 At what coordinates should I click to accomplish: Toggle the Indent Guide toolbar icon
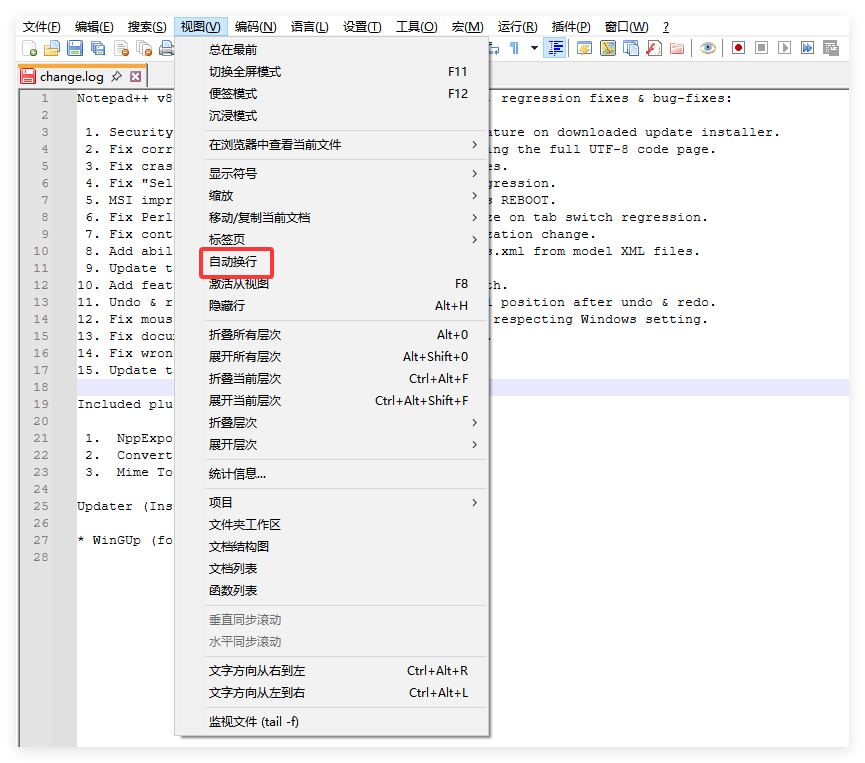[x=555, y=49]
